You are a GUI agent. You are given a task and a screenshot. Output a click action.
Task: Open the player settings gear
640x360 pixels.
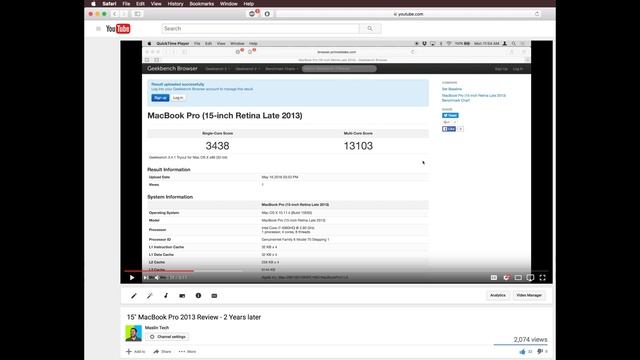[506, 278]
